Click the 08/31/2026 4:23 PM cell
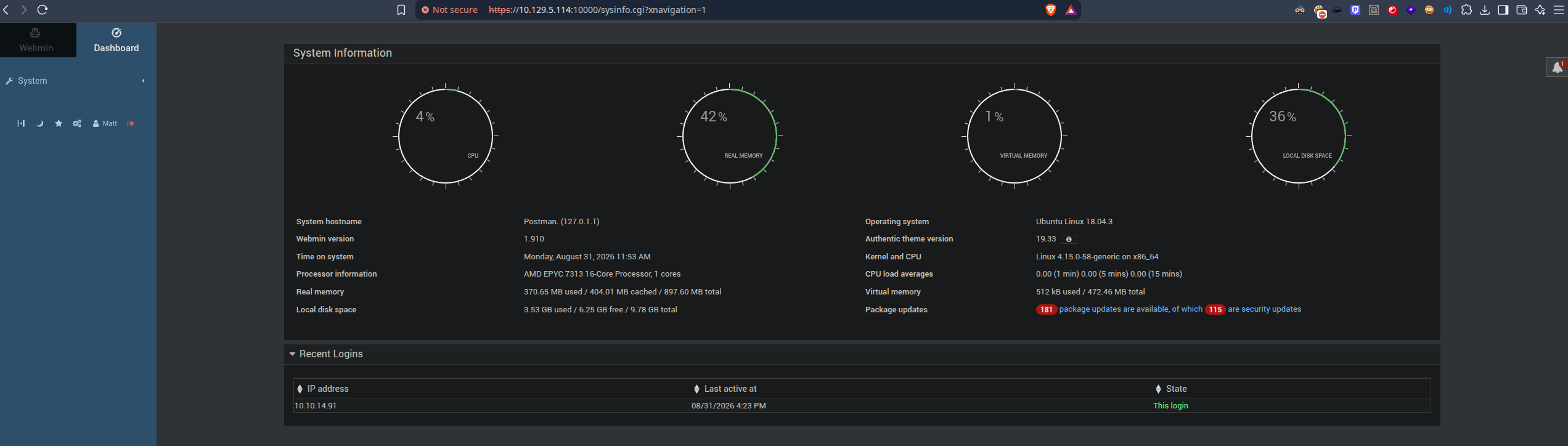This screenshot has width=1568, height=446. tap(729, 406)
